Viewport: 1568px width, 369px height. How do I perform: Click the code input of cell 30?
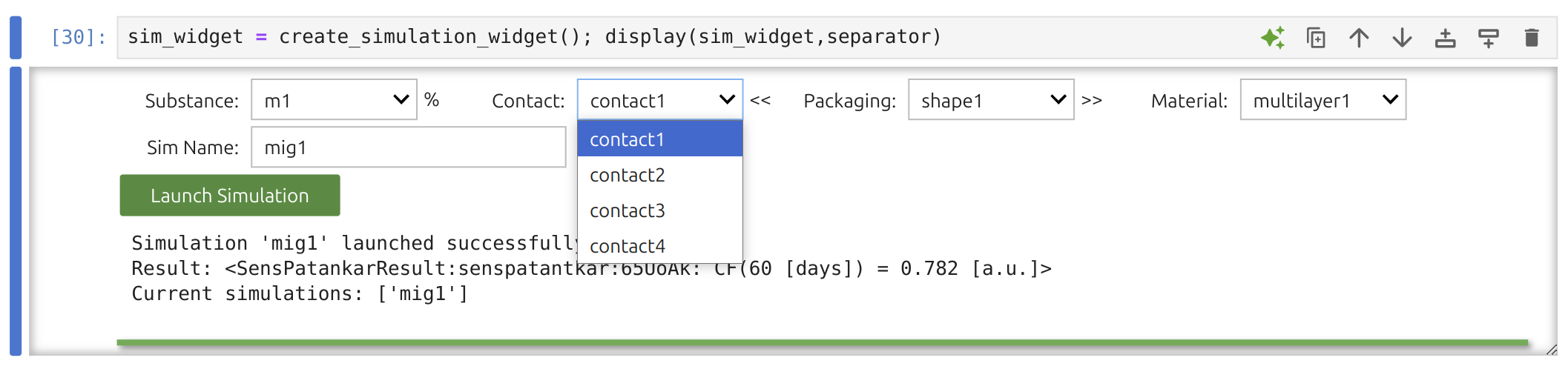[x=668, y=37]
